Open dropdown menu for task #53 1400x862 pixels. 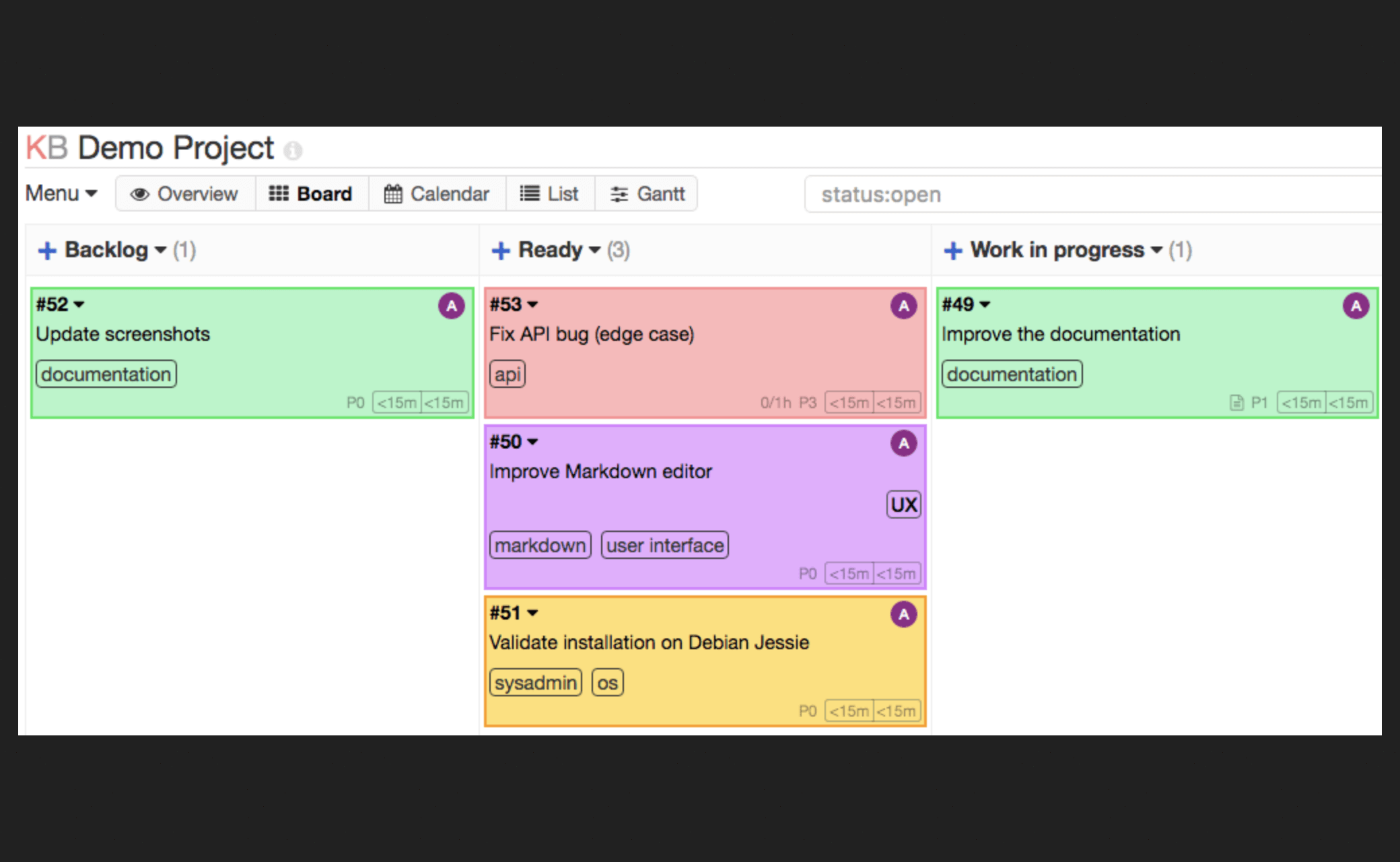click(532, 304)
